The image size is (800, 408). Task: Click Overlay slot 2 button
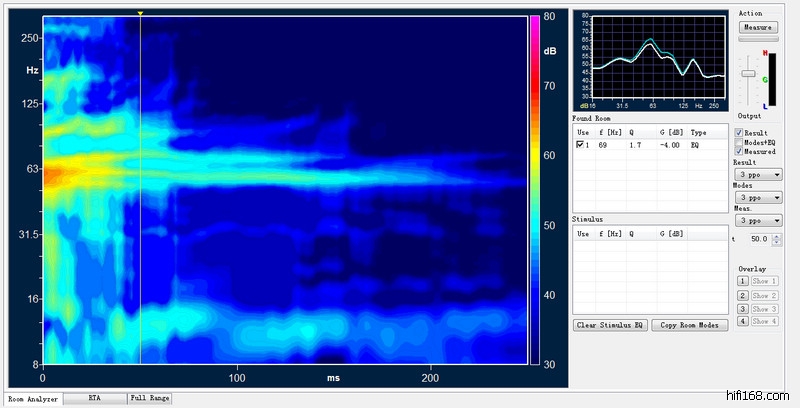(x=743, y=295)
